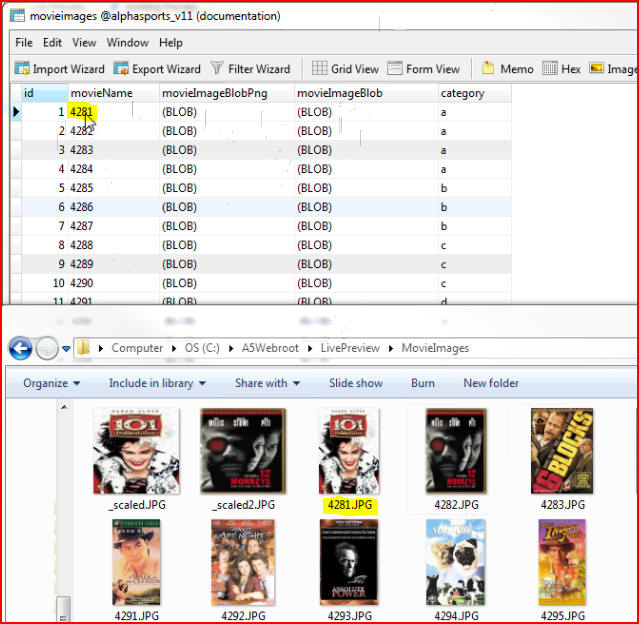
Task: Select the 4293.JPG Absolute Power thumbnail
Action: (349, 562)
